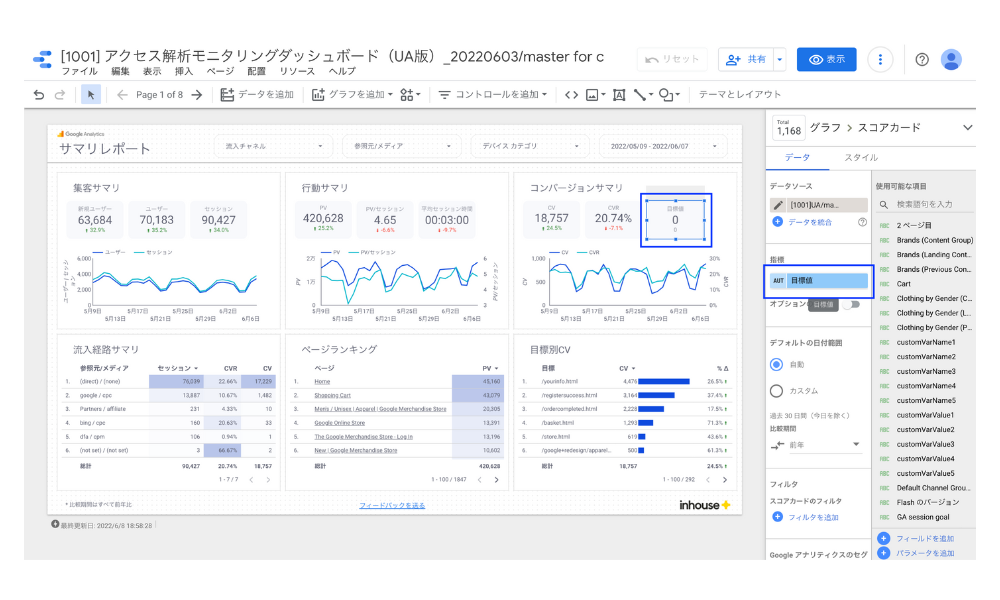Click the 共有 share button
This screenshot has height=600, width=1000.
click(x=746, y=59)
